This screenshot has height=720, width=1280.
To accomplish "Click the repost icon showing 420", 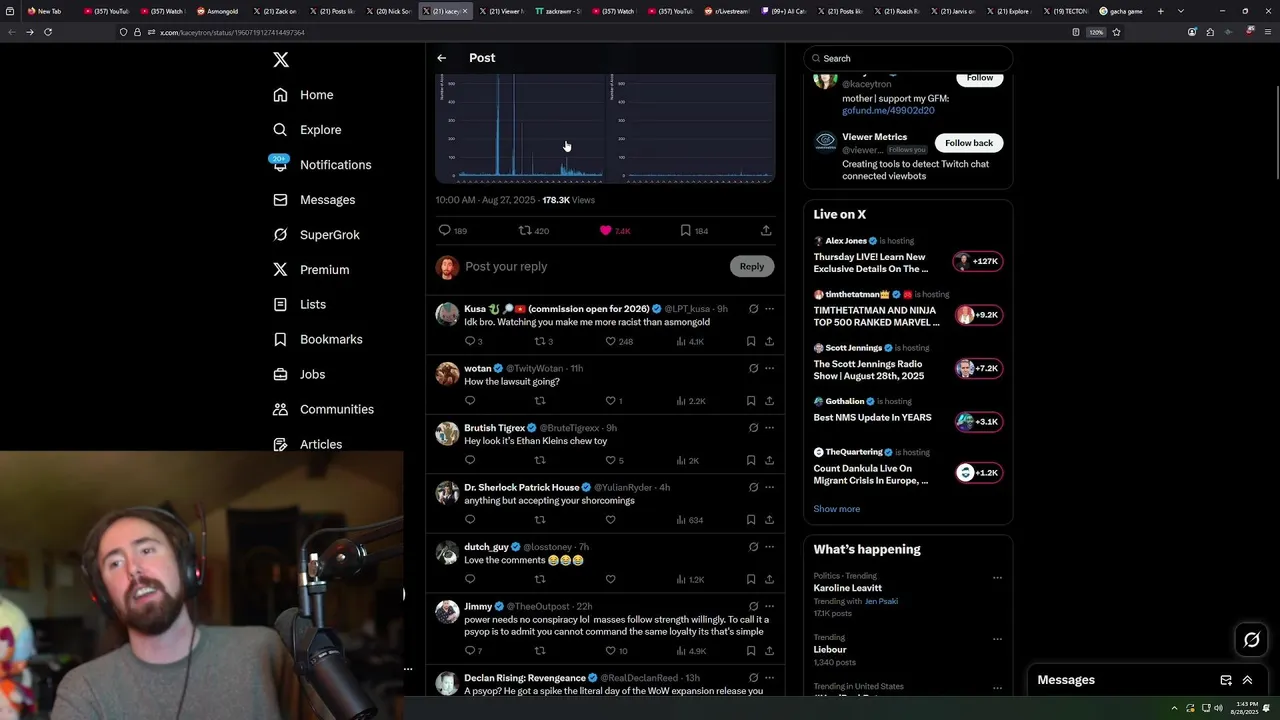I will [524, 231].
